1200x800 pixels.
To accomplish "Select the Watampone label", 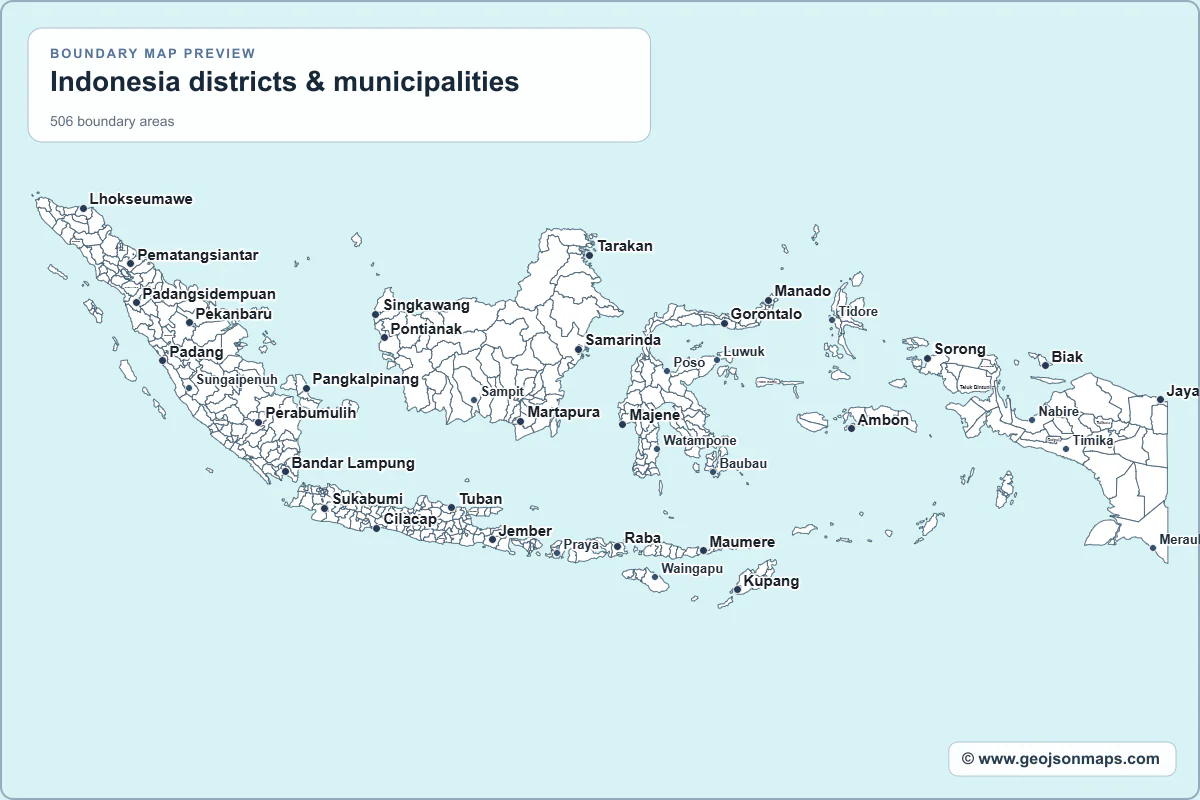I will tap(700, 440).
